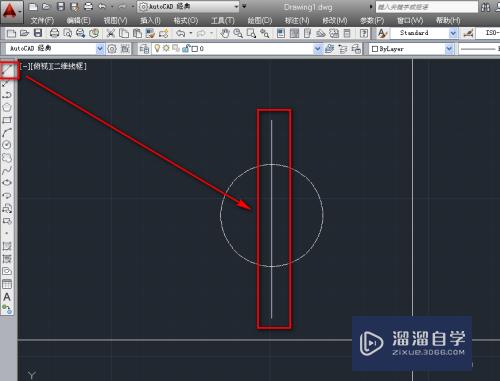Select the Rectangle tool
500x381 pixels.
click(7, 120)
